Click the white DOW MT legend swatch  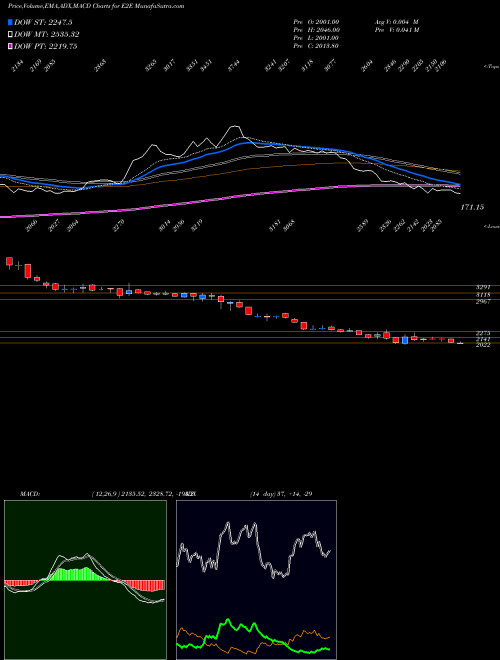point(10,35)
